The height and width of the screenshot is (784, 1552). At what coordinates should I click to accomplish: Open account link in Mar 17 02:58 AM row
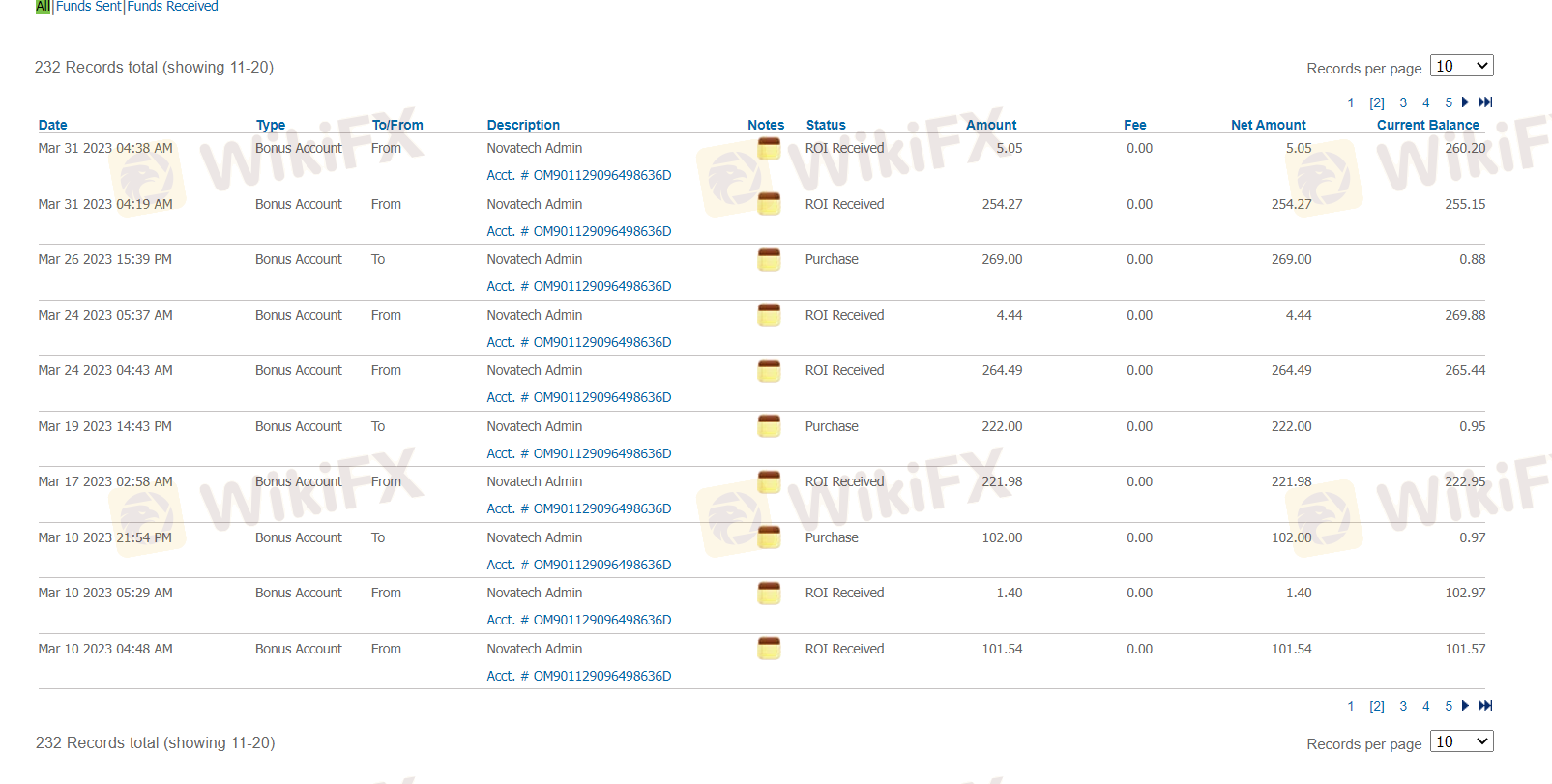579,509
